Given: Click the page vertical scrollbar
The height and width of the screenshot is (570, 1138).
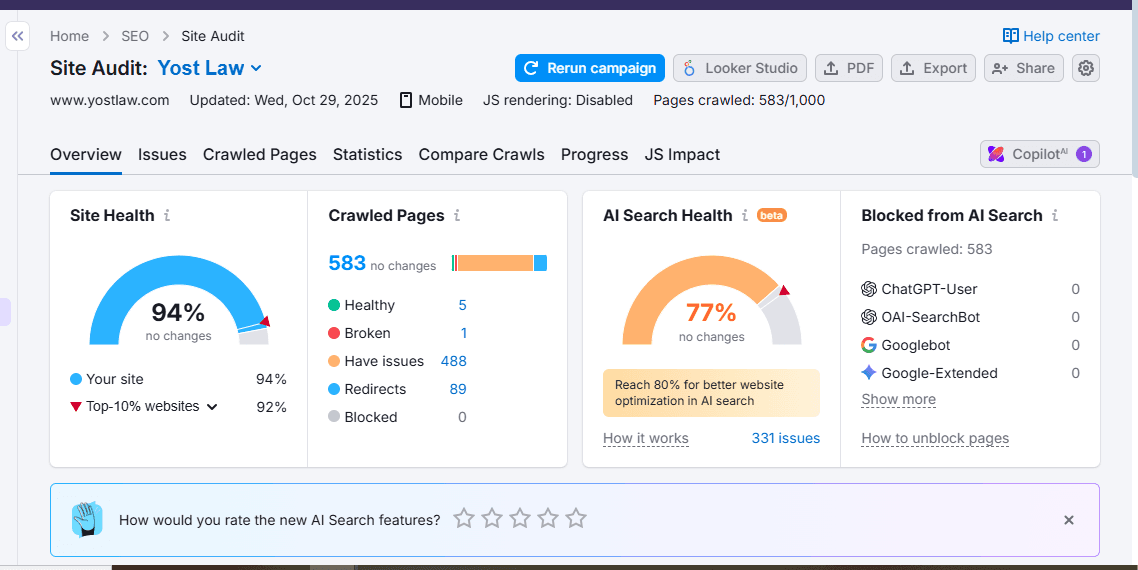Looking at the screenshot, I should pyautogui.click(x=1134, y=93).
